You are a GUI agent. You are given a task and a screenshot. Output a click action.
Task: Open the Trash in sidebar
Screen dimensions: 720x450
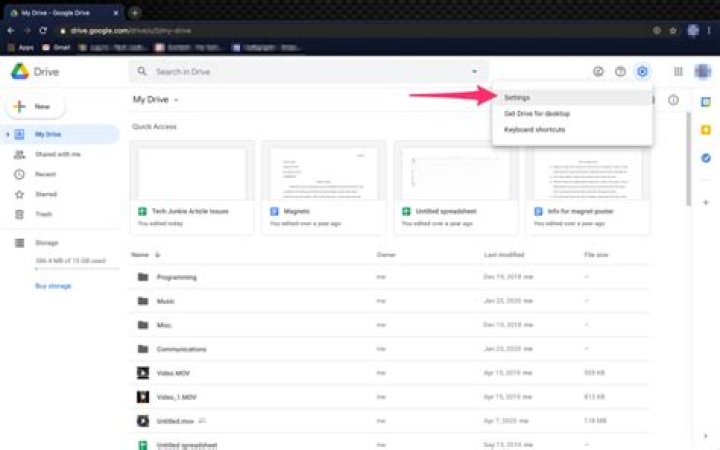tap(45, 214)
